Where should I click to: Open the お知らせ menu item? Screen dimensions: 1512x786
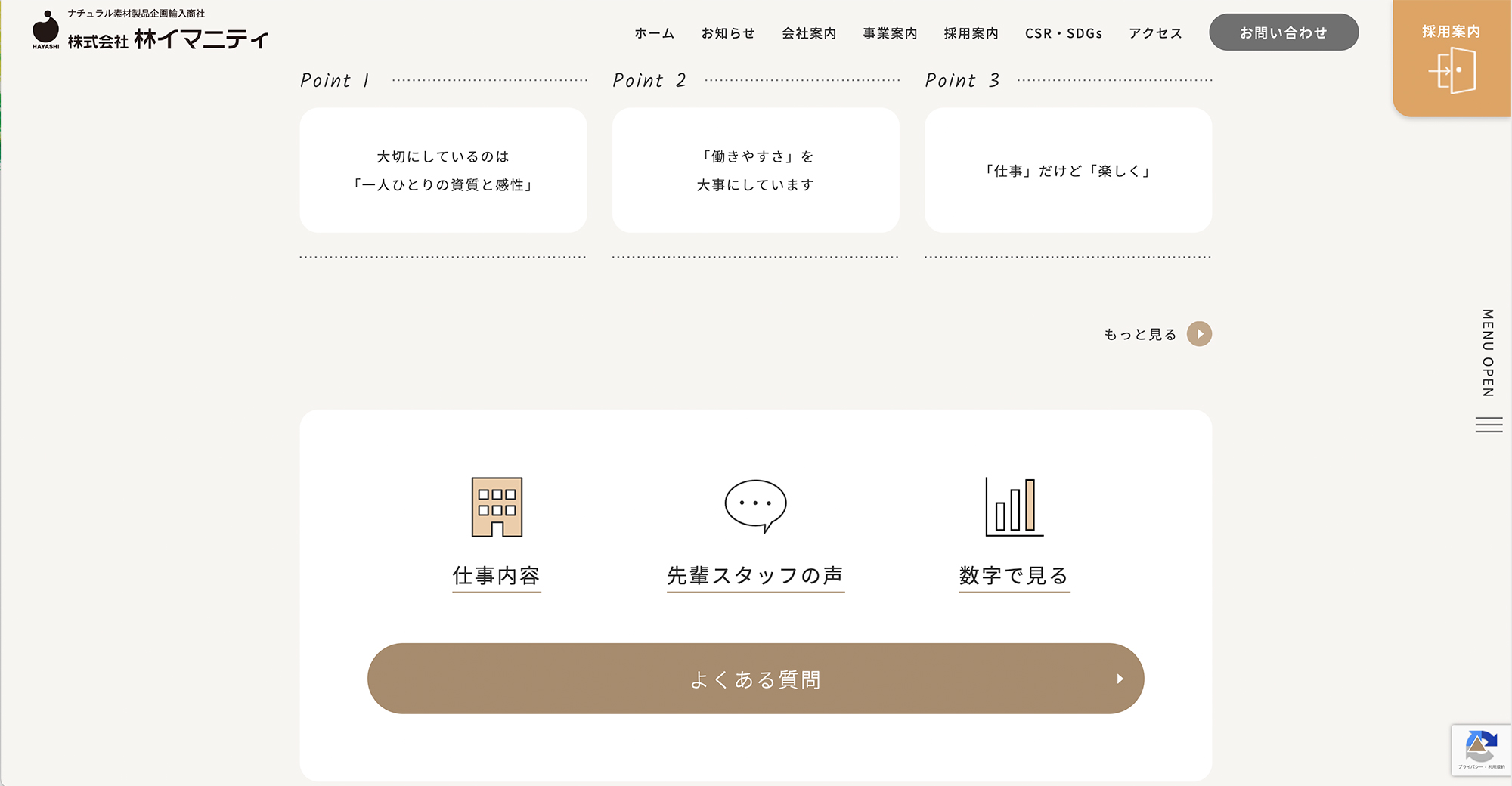click(728, 33)
